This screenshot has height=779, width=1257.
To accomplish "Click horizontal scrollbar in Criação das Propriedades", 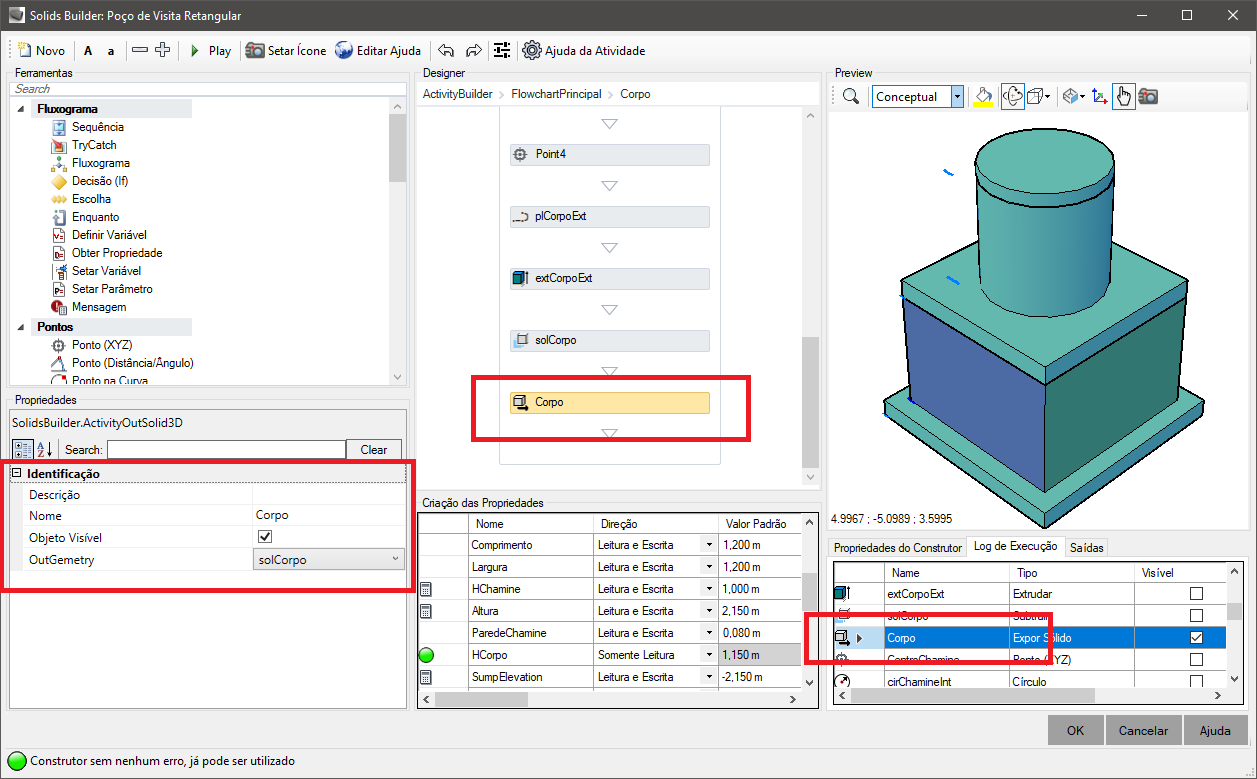I will [x=610, y=700].
